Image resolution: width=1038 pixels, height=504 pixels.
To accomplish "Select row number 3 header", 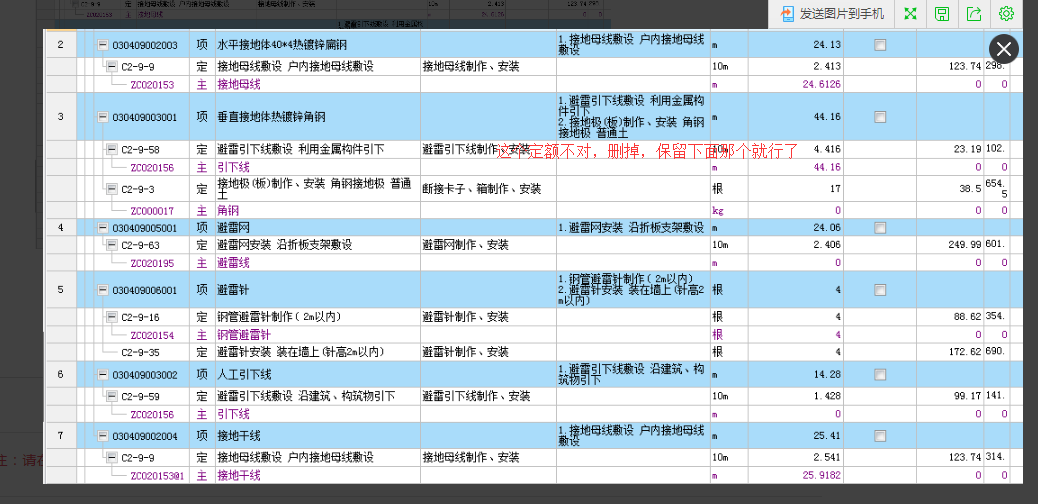I will 60,117.
